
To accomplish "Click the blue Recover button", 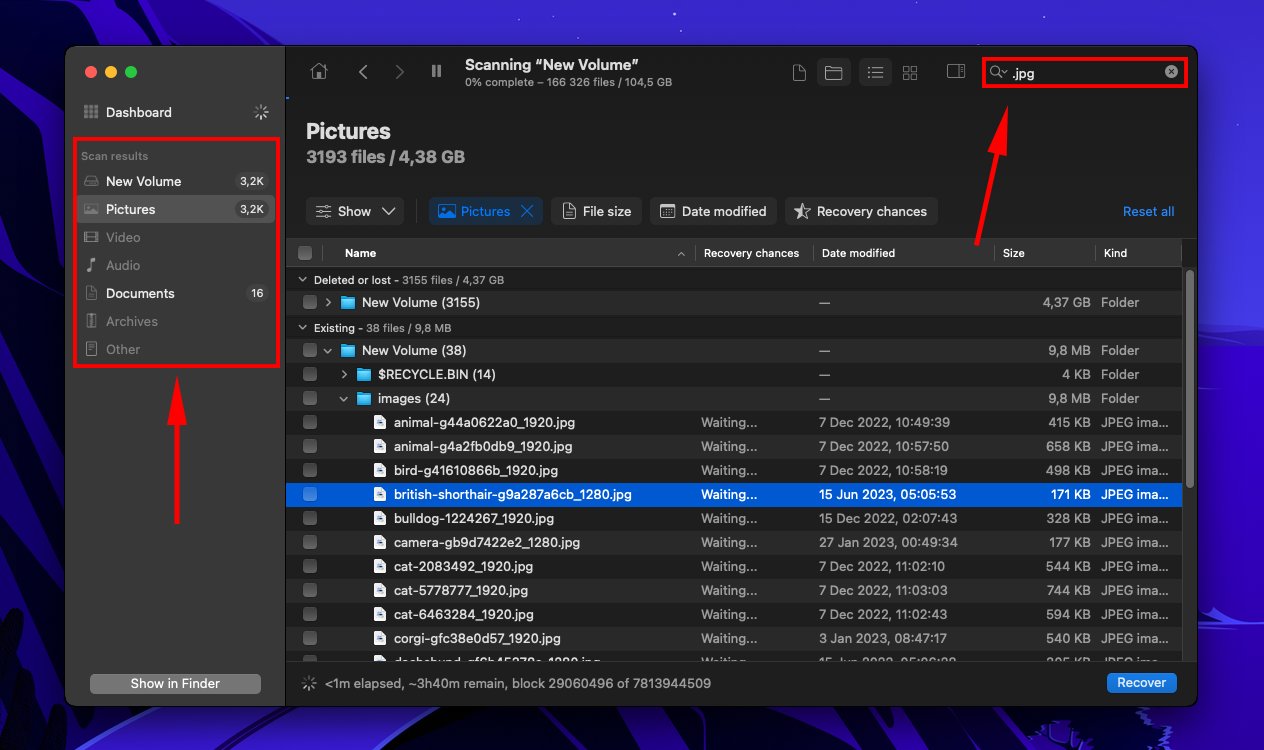I will coord(1141,682).
